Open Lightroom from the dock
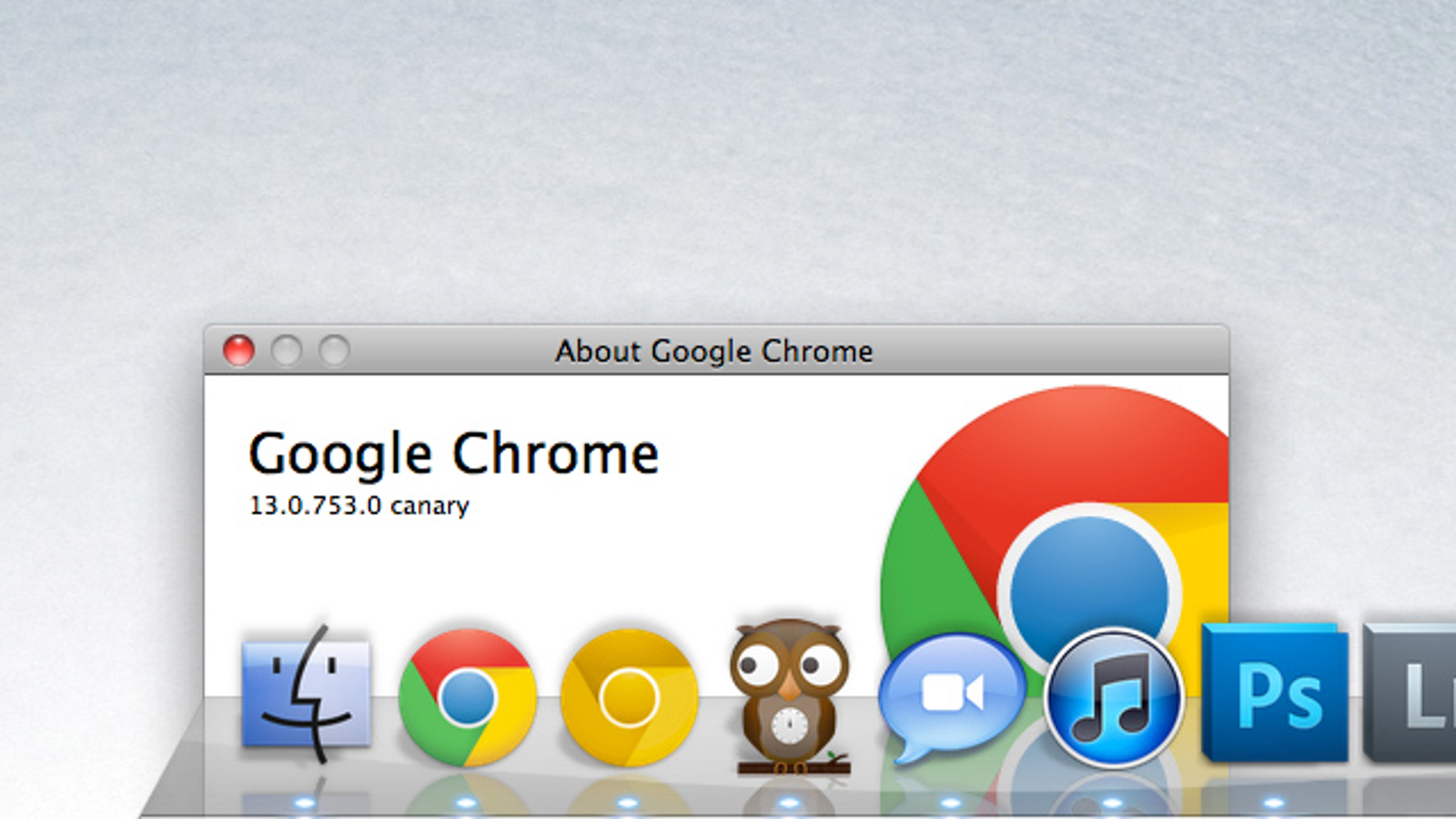 click(1410, 693)
